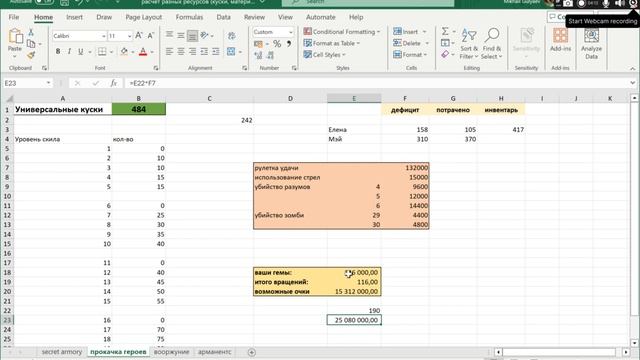Open Conditional Formatting menu
The image size is (640, 360).
point(342,32)
